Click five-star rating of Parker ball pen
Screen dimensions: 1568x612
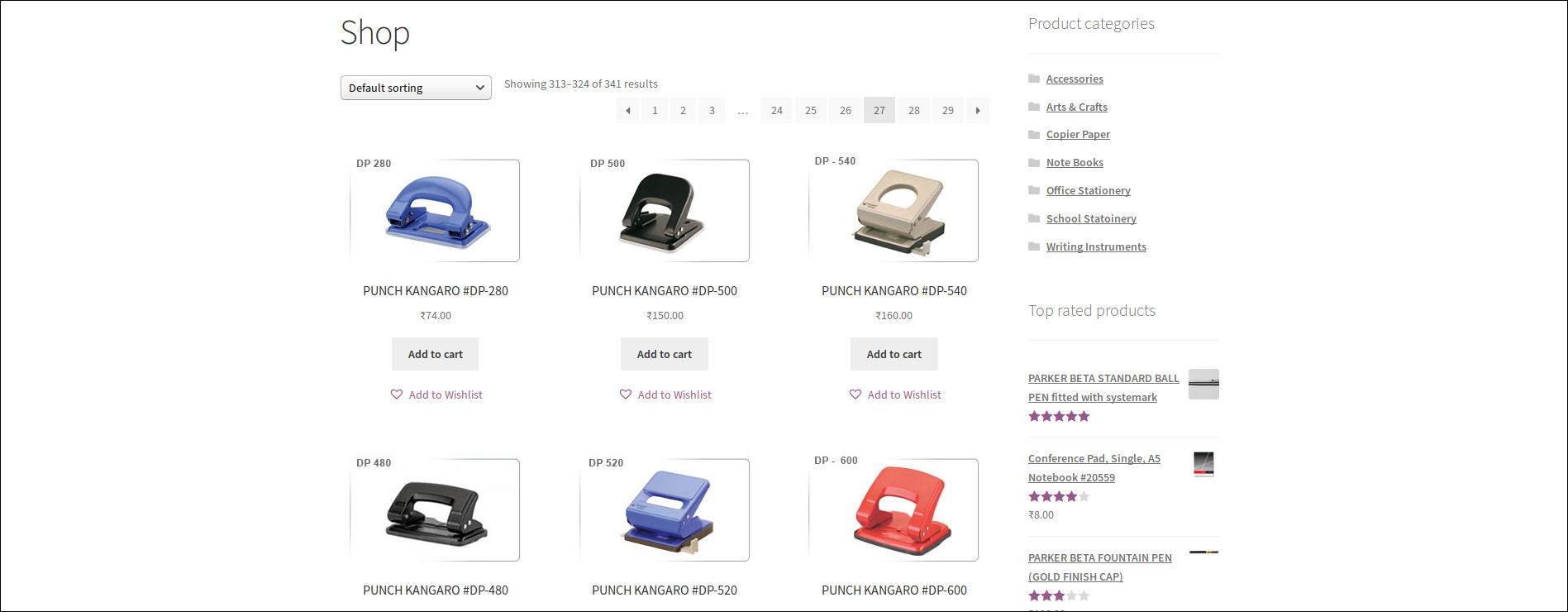point(1059,417)
